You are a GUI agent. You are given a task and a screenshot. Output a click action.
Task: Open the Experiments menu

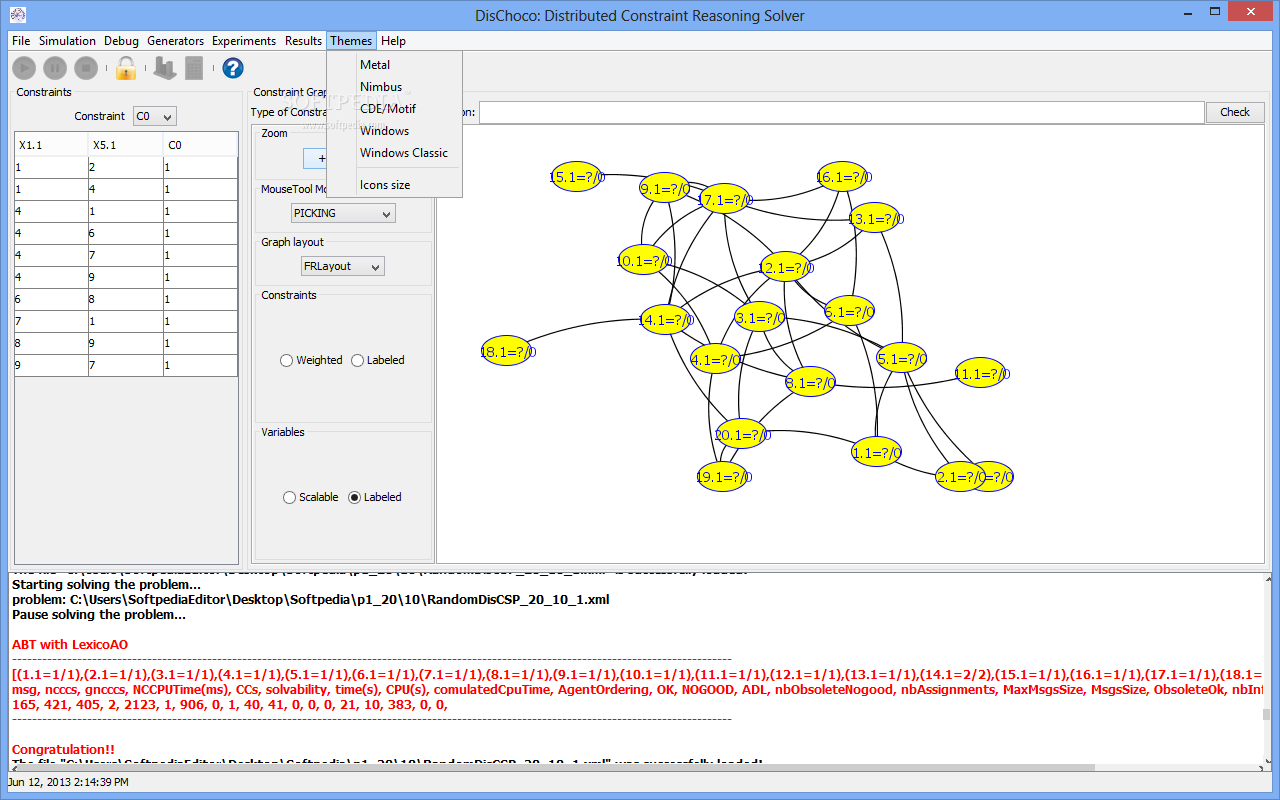pos(244,41)
